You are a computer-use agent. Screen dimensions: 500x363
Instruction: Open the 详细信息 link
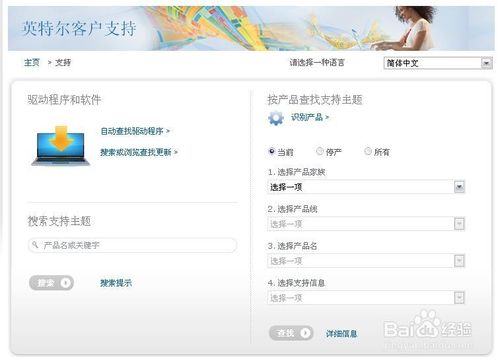coord(341,333)
